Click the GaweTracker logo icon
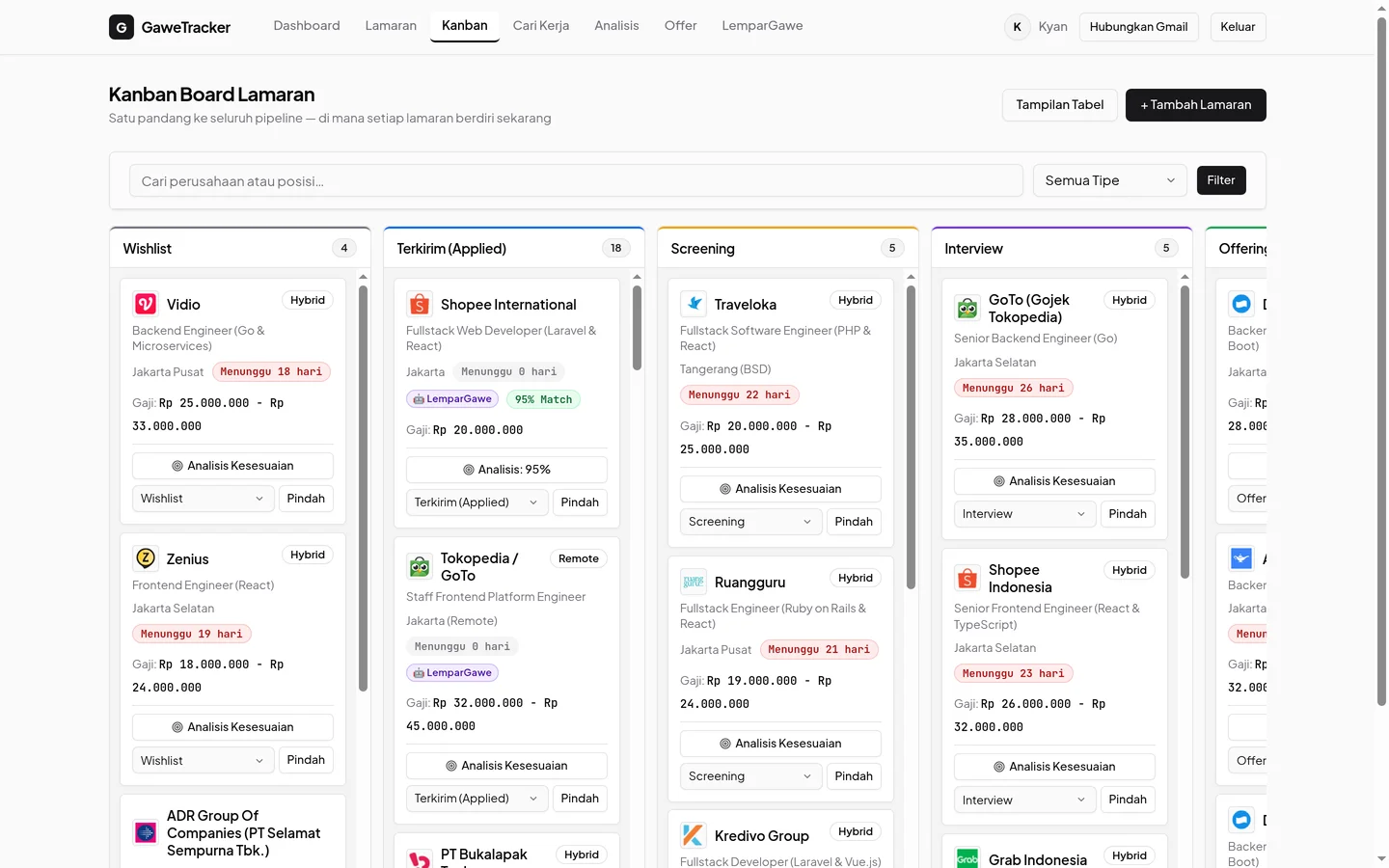Image resolution: width=1389 pixels, height=868 pixels. tap(122, 27)
